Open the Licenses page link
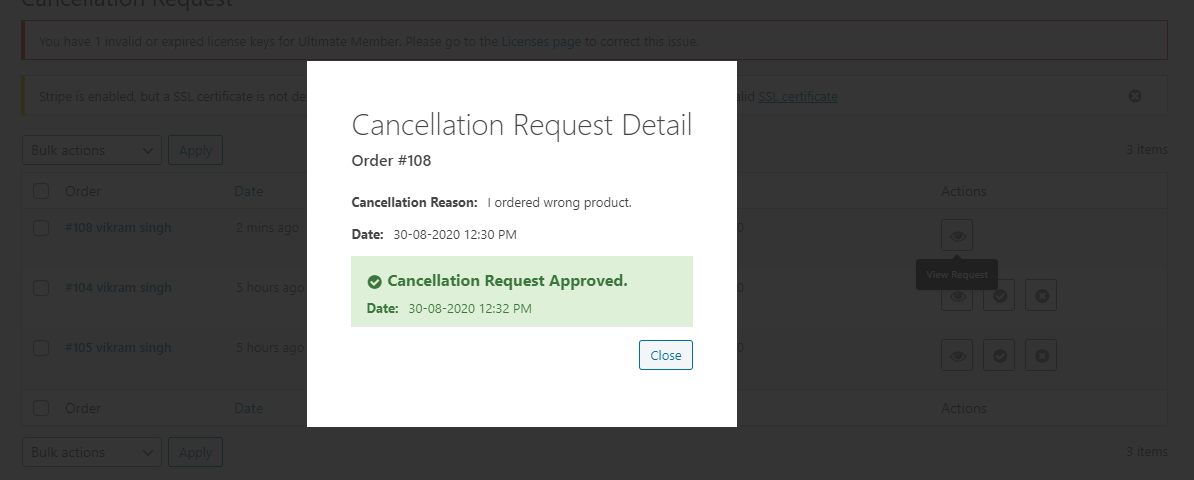 (x=541, y=41)
